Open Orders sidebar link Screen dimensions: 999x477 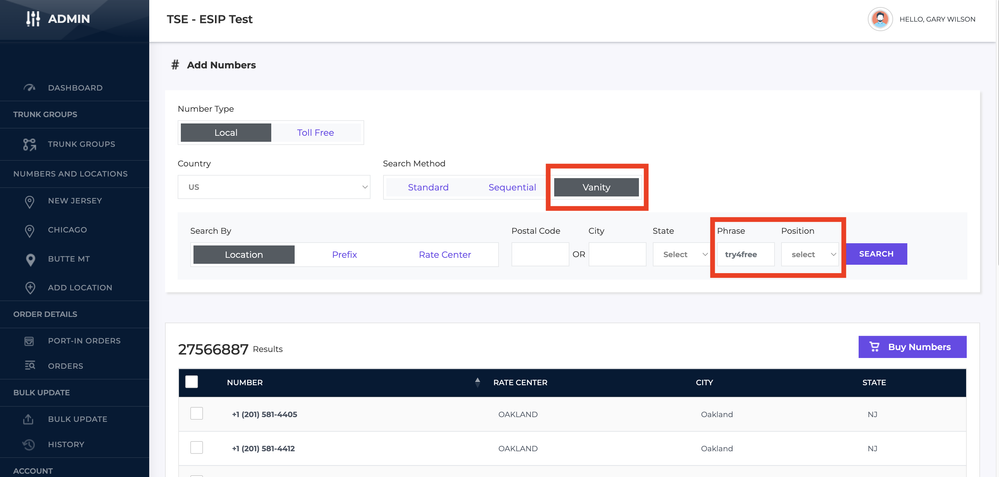[65, 366]
